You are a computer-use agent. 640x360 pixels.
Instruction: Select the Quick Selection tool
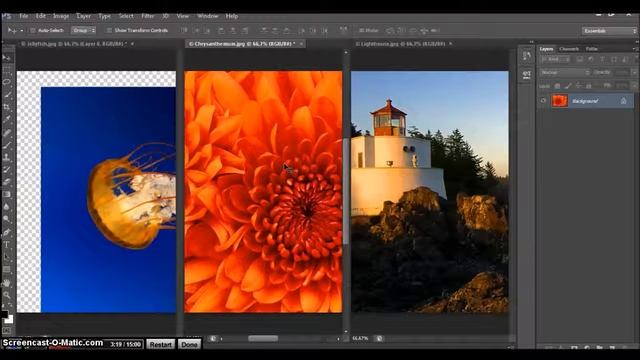7,94
